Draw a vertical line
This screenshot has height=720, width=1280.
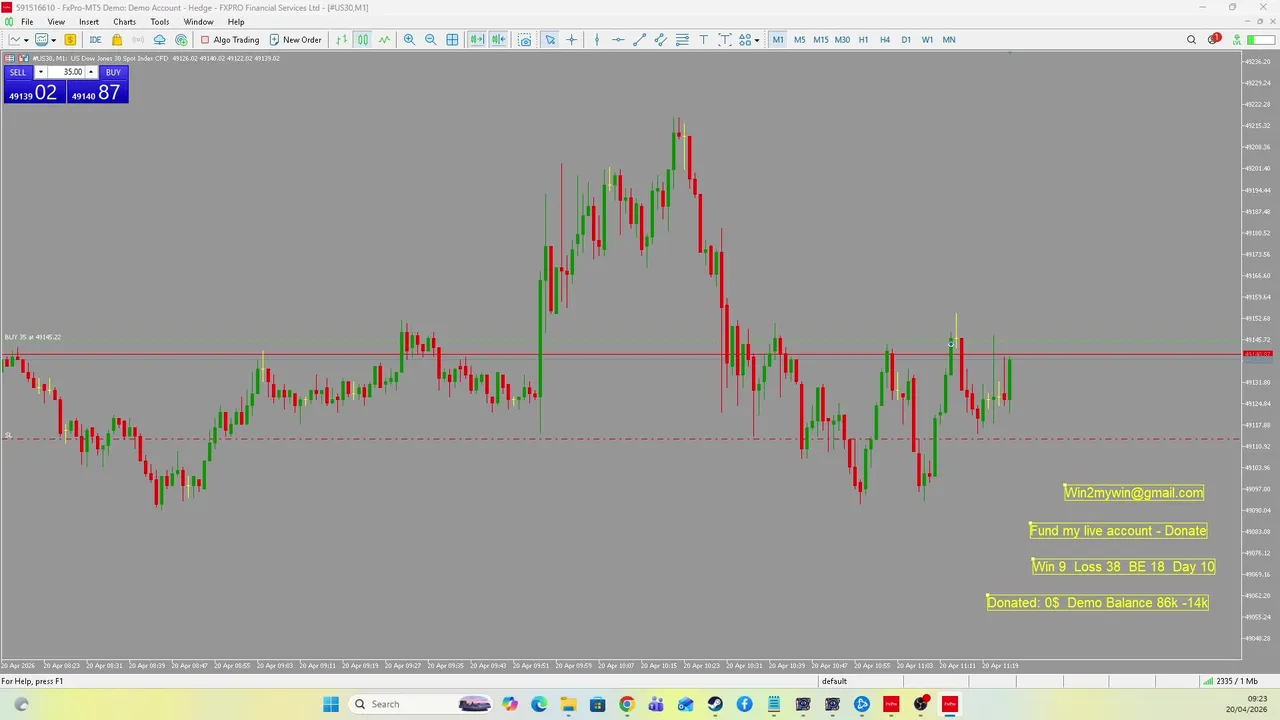pyautogui.click(x=597, y=40)
